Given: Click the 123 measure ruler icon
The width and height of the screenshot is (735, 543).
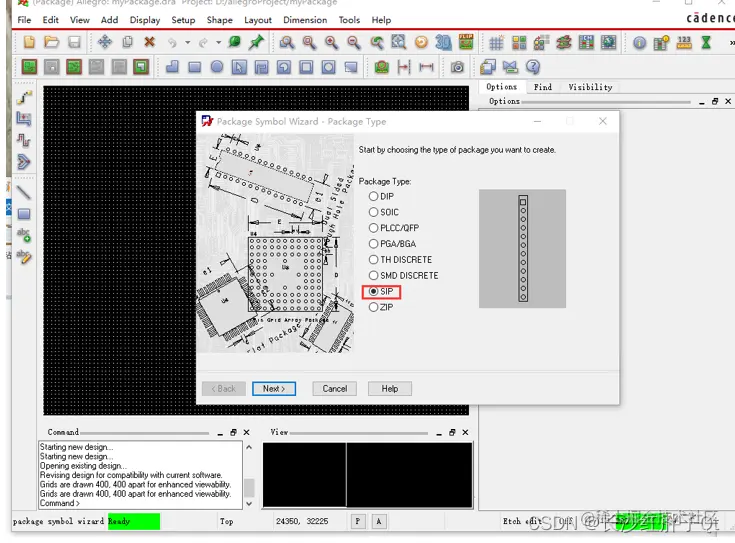Looking at the screenshot, I should [x=684, y=43].
